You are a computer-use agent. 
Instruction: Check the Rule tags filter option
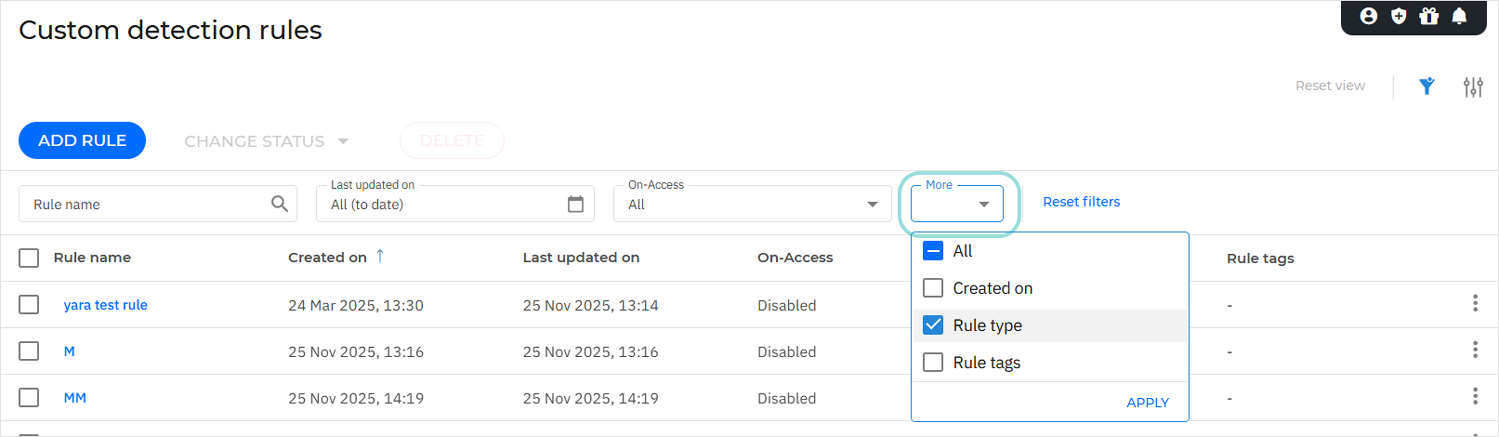point(933,362)
